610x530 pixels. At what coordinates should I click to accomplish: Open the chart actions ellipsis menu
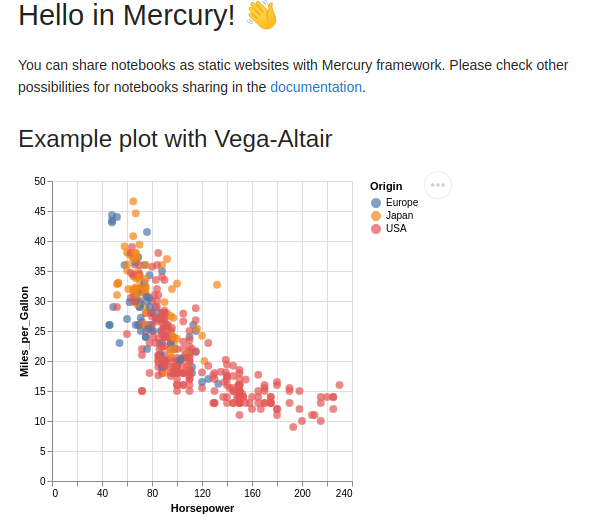point(438,185)
